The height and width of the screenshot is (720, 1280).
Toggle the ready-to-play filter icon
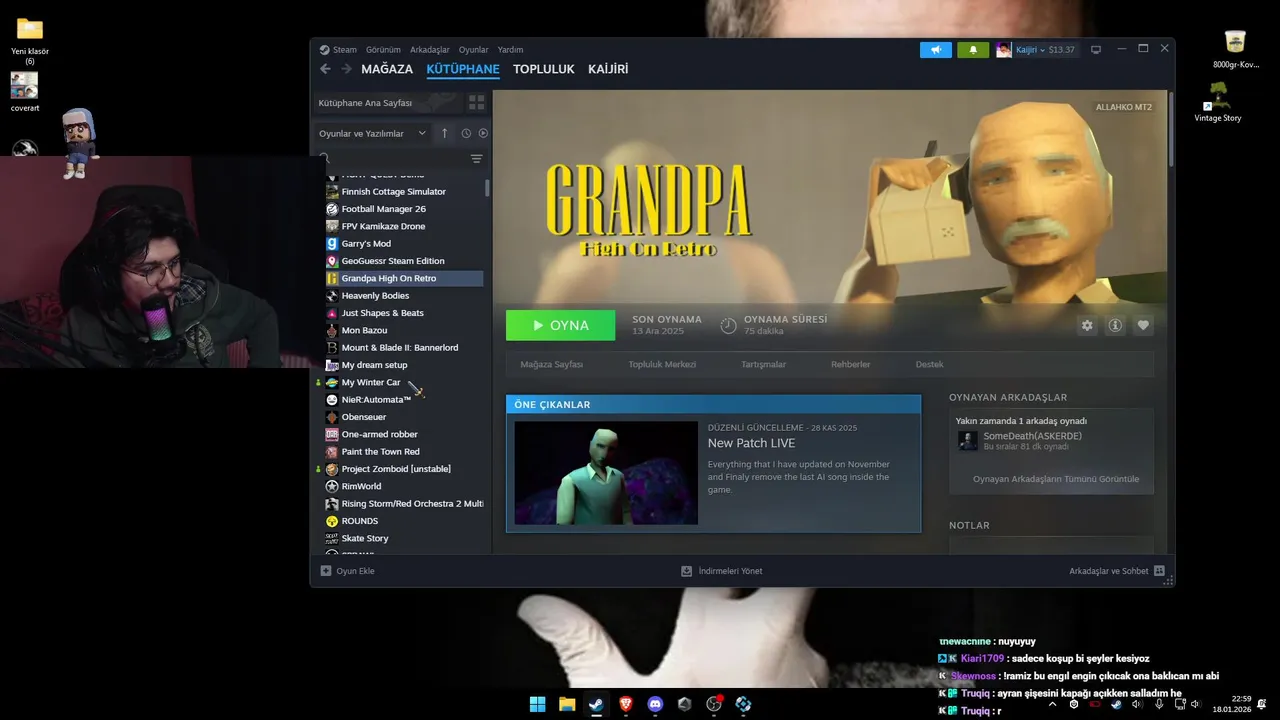(483, 133)
